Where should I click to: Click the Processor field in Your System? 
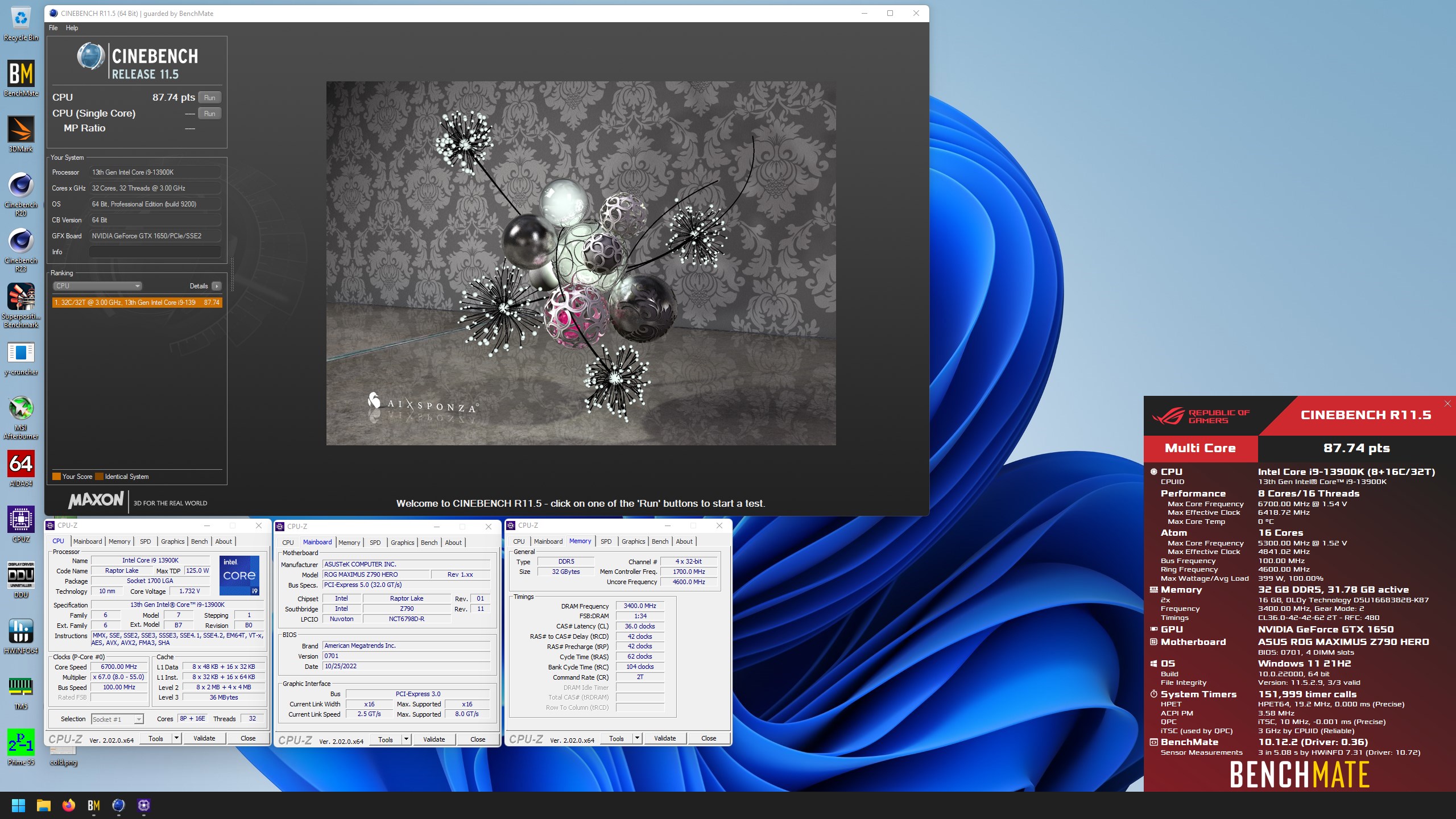[x=155, y=172]
